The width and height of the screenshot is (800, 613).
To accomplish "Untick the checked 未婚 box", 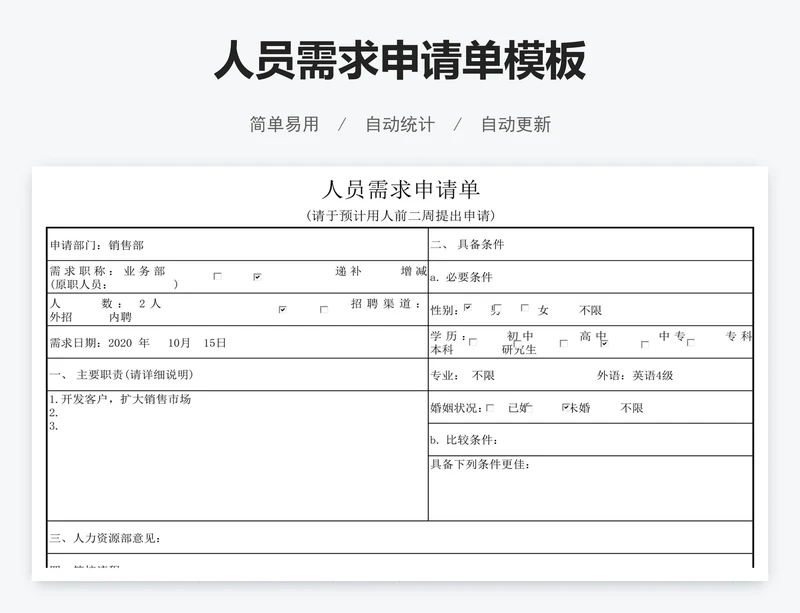I will tap(565, 407).
